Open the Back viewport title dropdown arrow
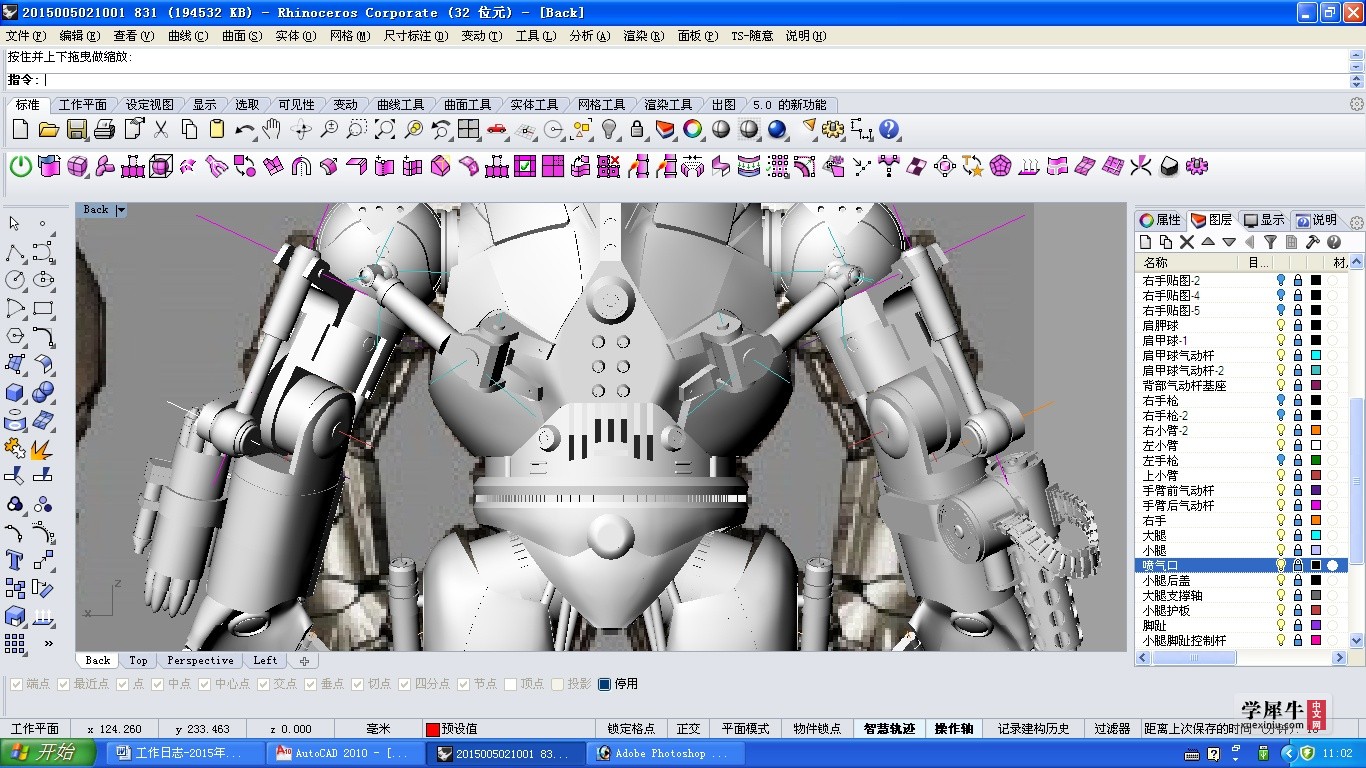Viewport: 1366px width, 768px height. coord(121,210)
